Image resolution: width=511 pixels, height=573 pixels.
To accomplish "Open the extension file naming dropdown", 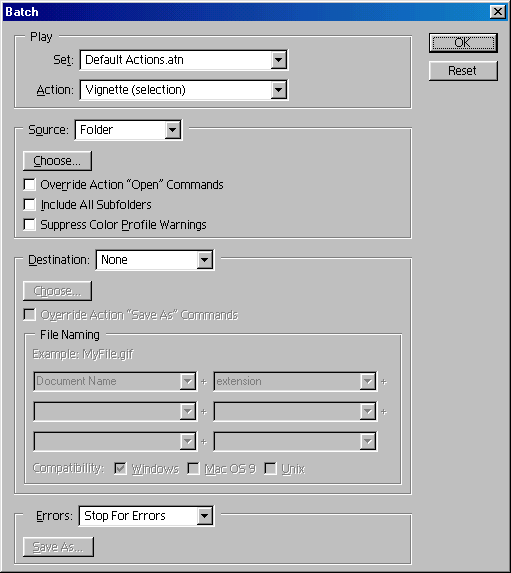I will (295, 382).
